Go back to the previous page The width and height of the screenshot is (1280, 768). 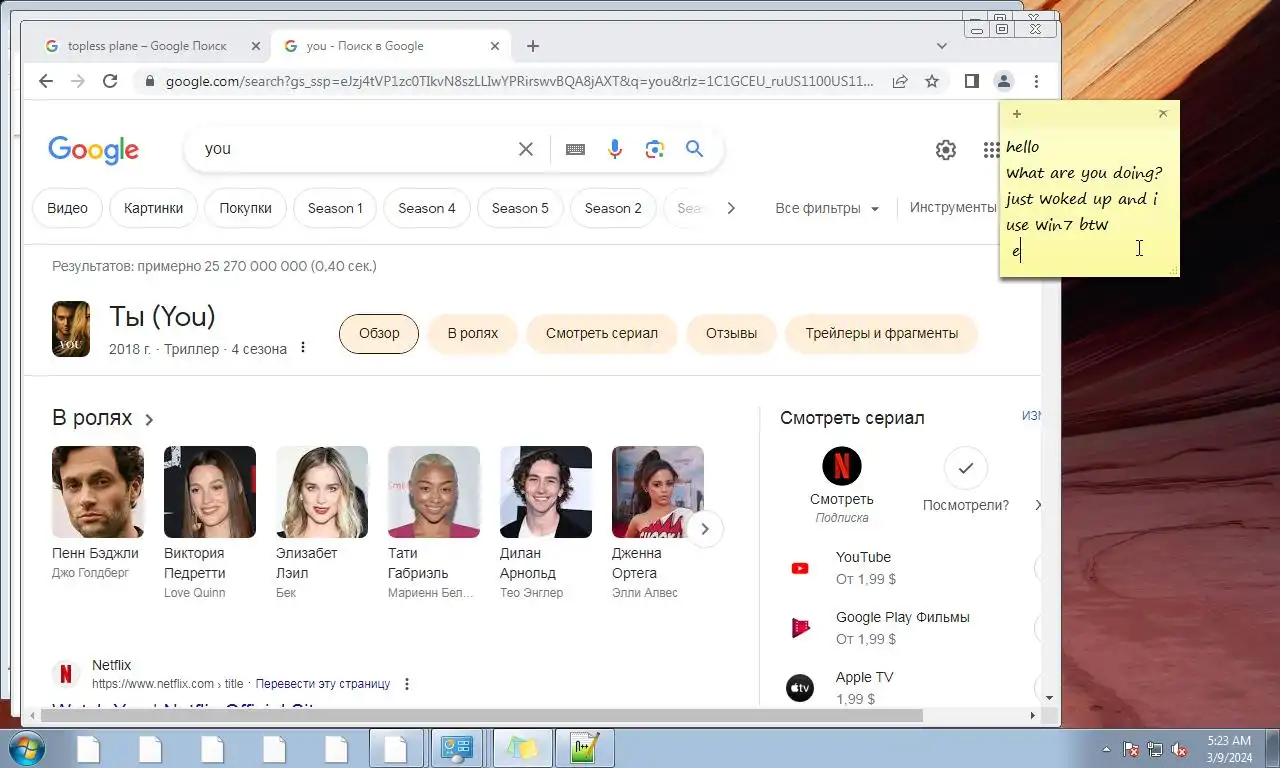click(x=46, y=81)
